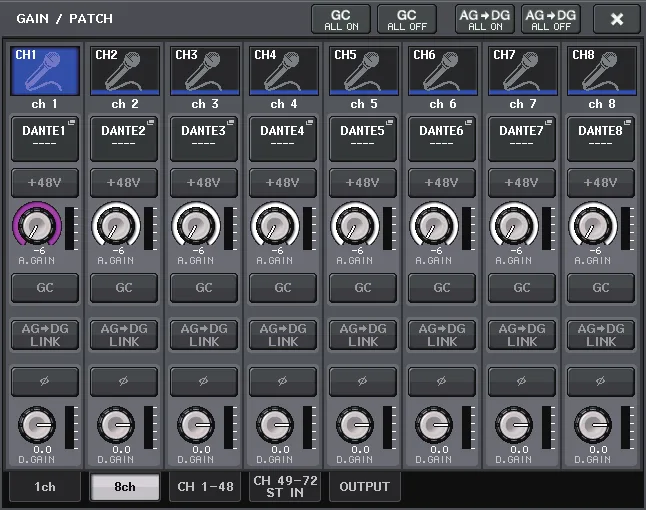Select the CH8 microphone channel icon
646x510 pixels.
(602, 71)
